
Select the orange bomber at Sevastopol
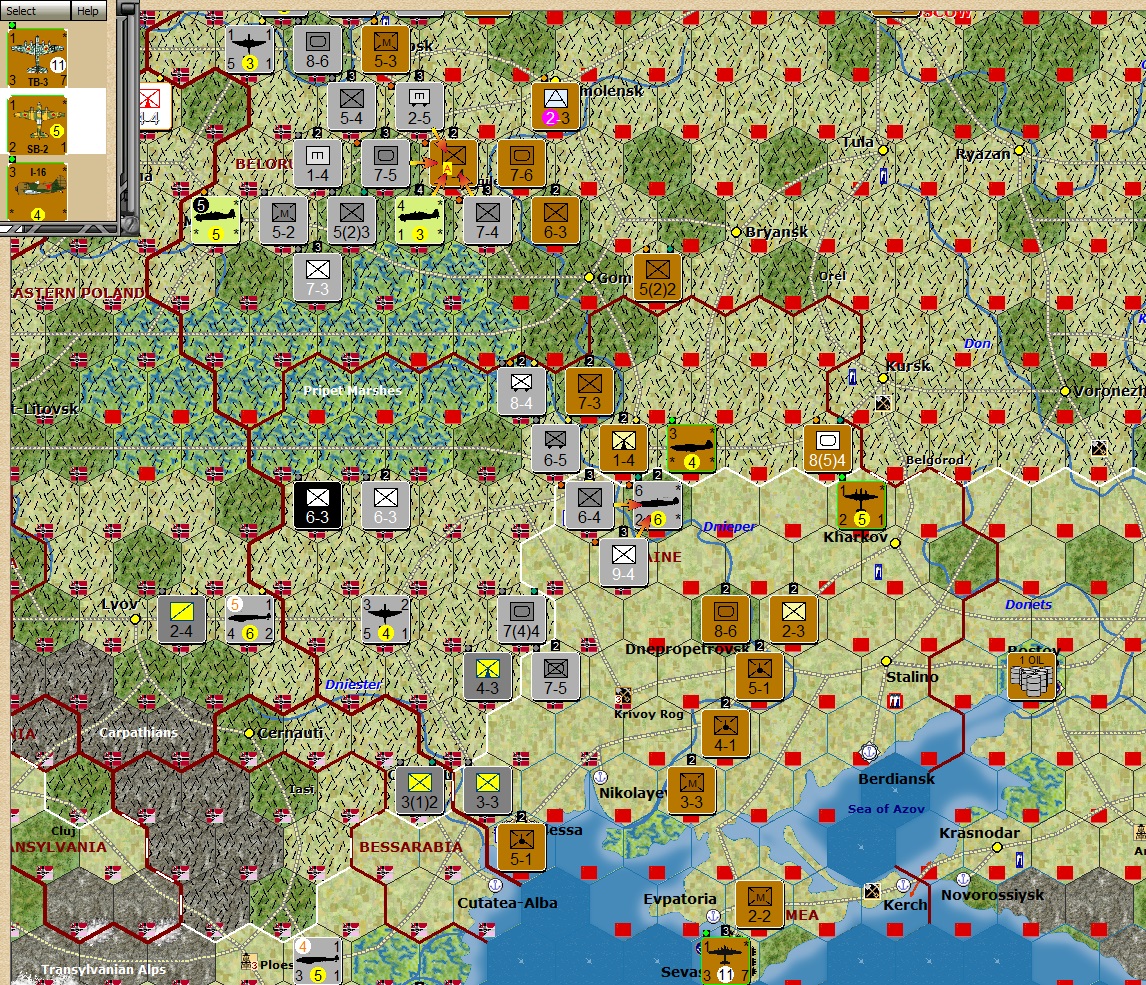coord(725,960)
